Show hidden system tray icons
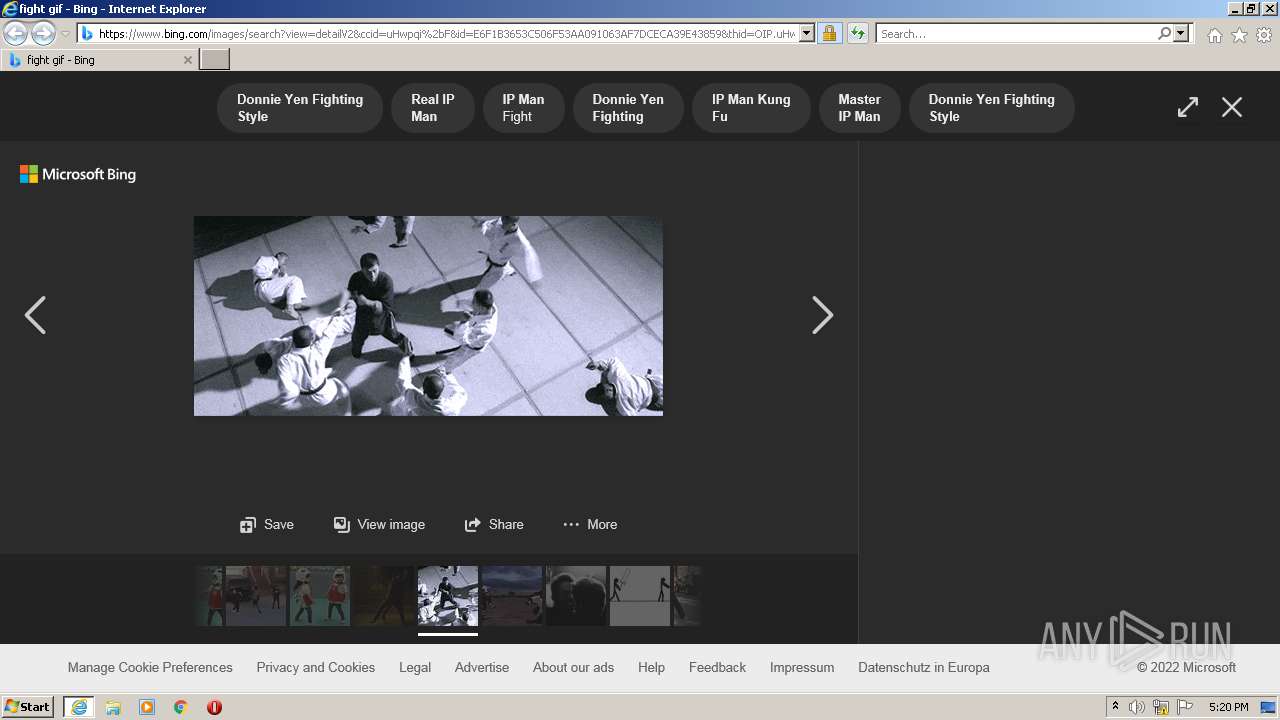This screenshot has width=1280, height=720. (x=1115, y=707)
